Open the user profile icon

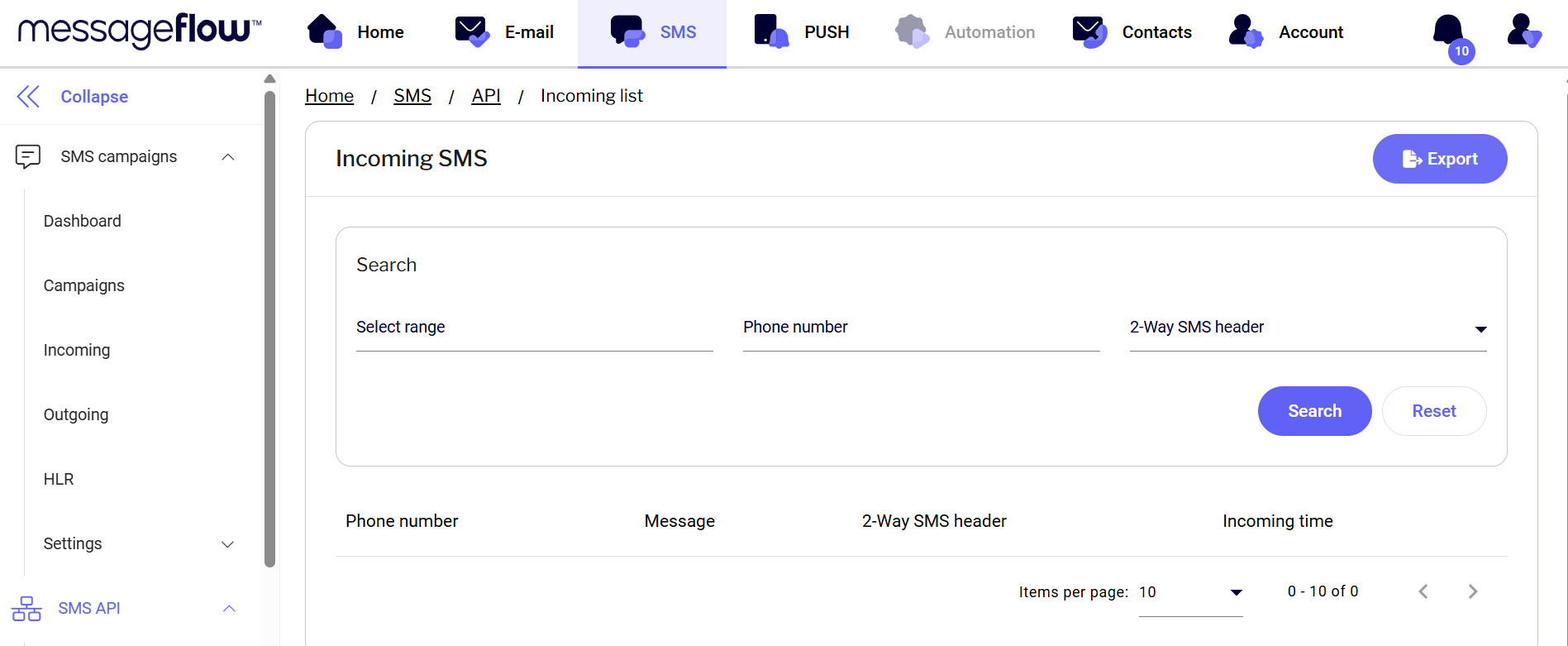1523,31
